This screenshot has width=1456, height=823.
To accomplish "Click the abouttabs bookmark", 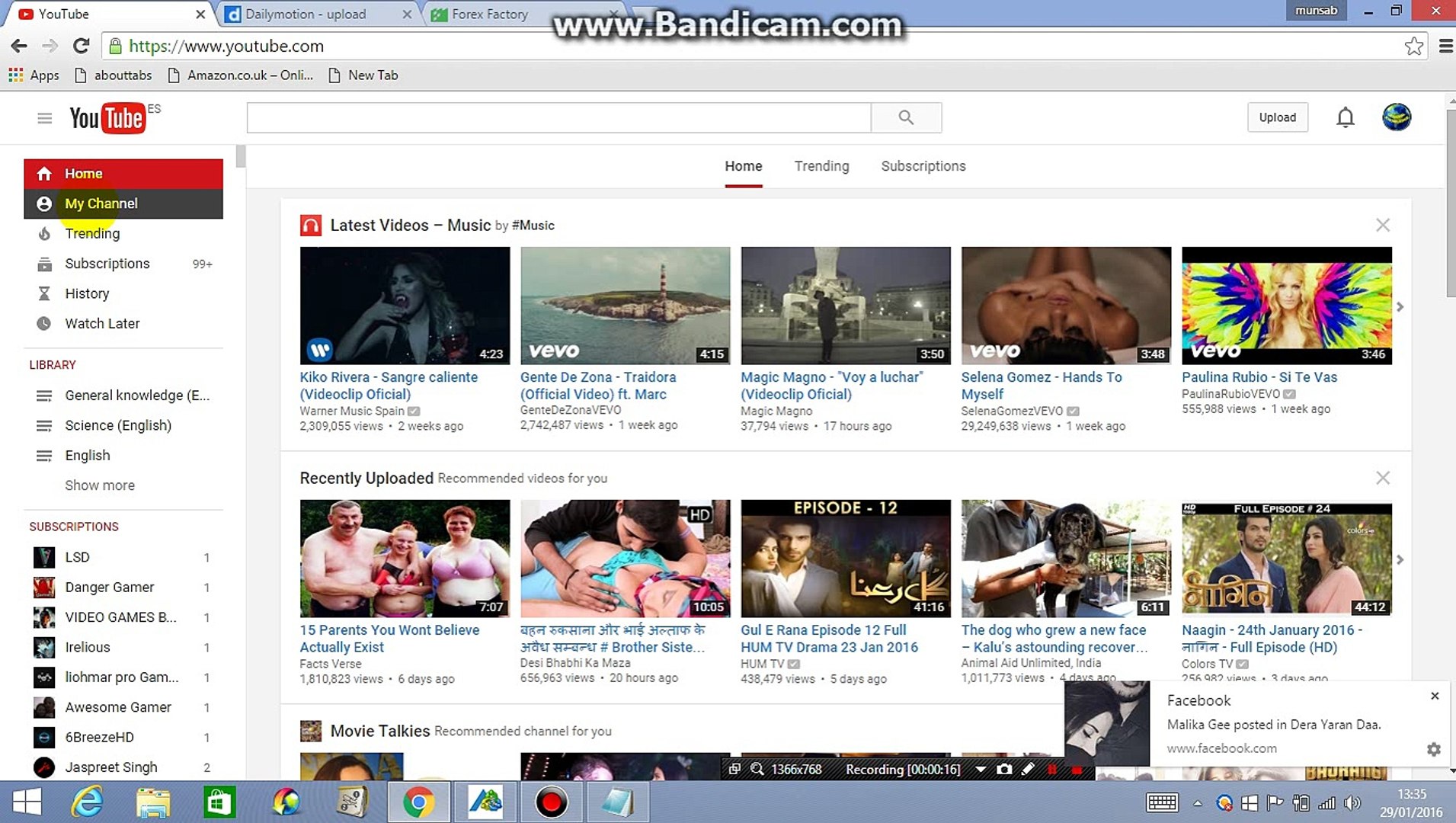I will click(x=114, y=75).
